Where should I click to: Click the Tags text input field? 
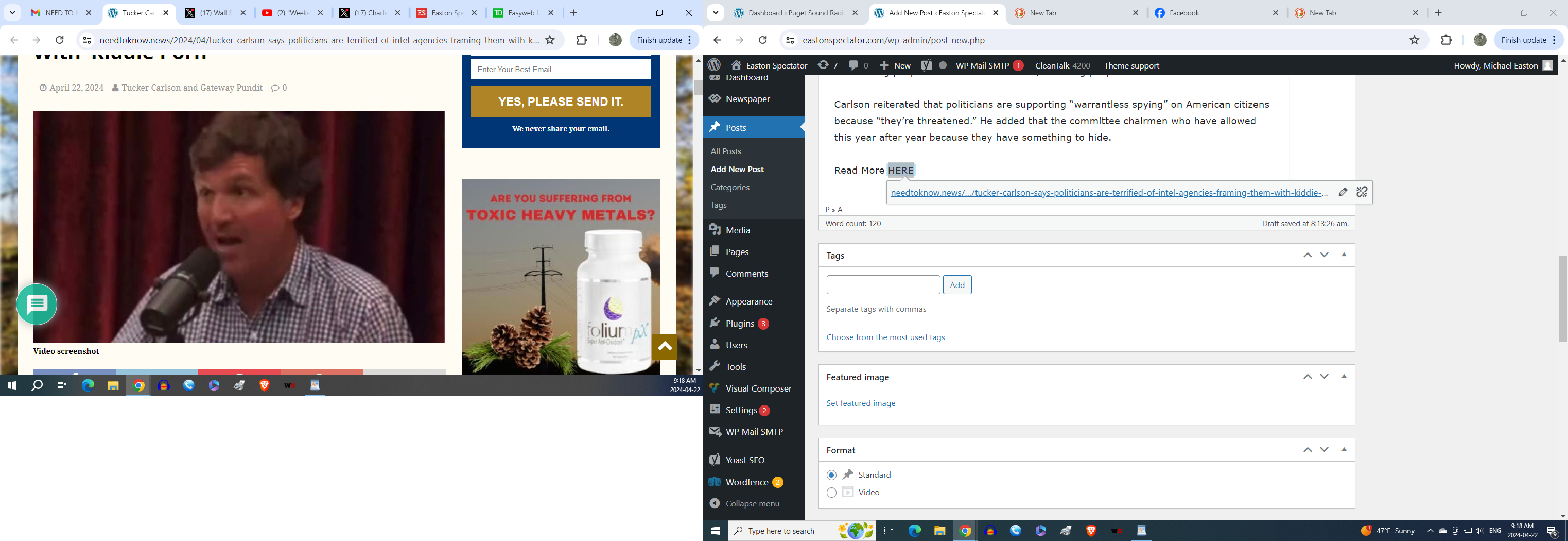click(x=883, y=284)
